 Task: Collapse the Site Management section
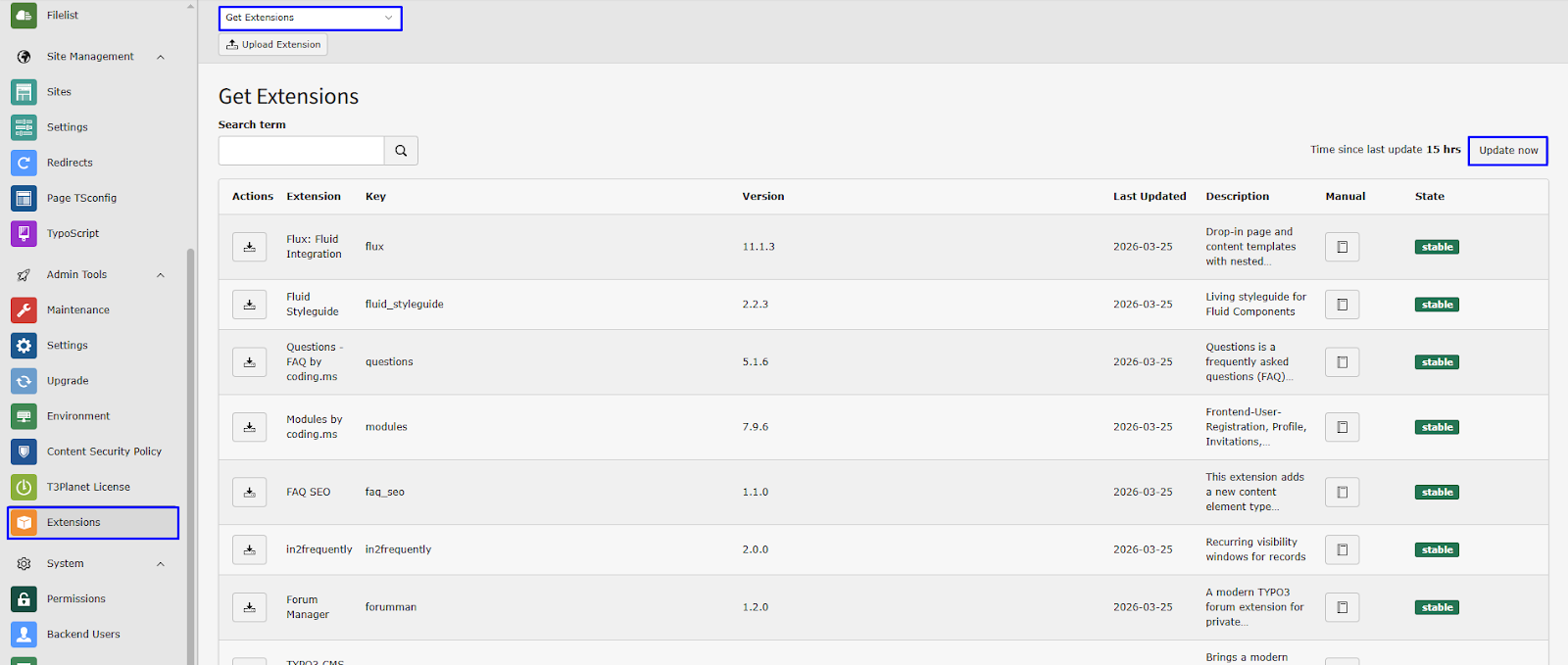pyautogui.click(x=161, y=57)
